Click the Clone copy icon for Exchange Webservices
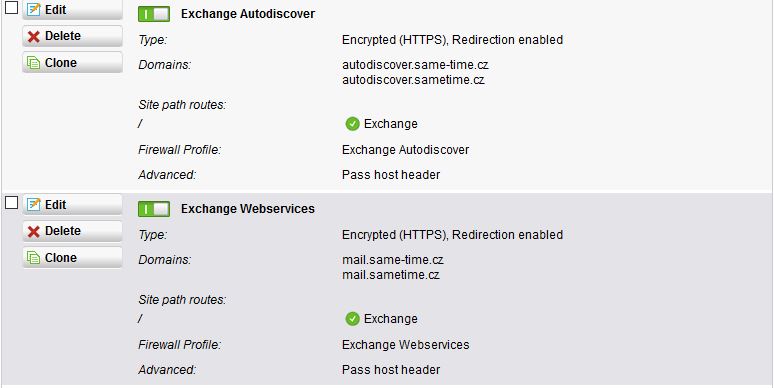The width and height of the screenshot is (774, 388). [x=34, y=258]
